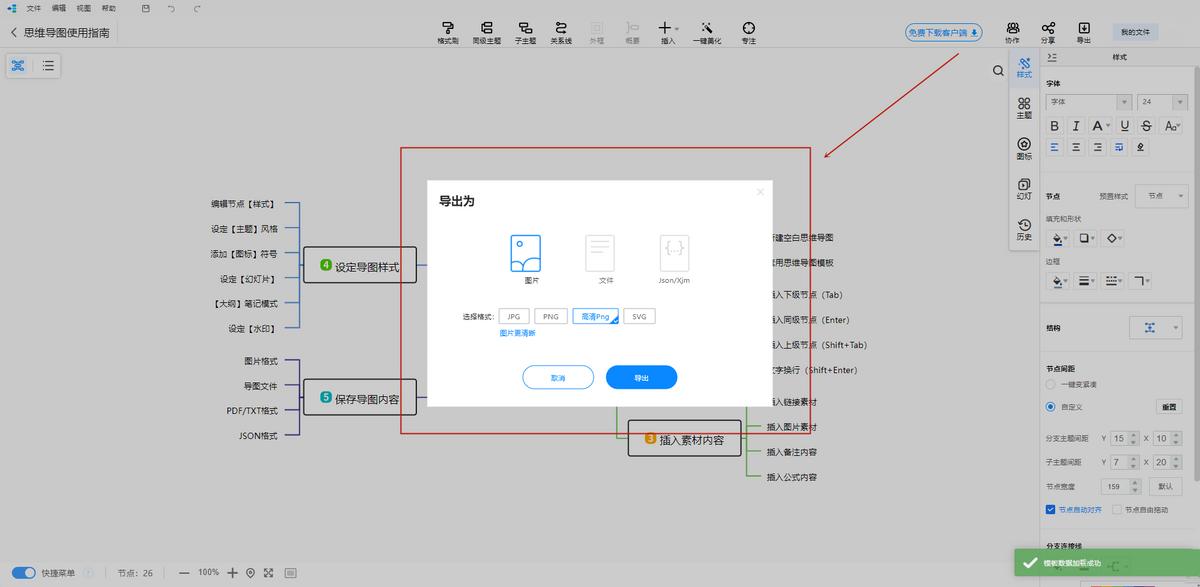
Task: Zoom in with the plus icon
Action: coord(233,573)
